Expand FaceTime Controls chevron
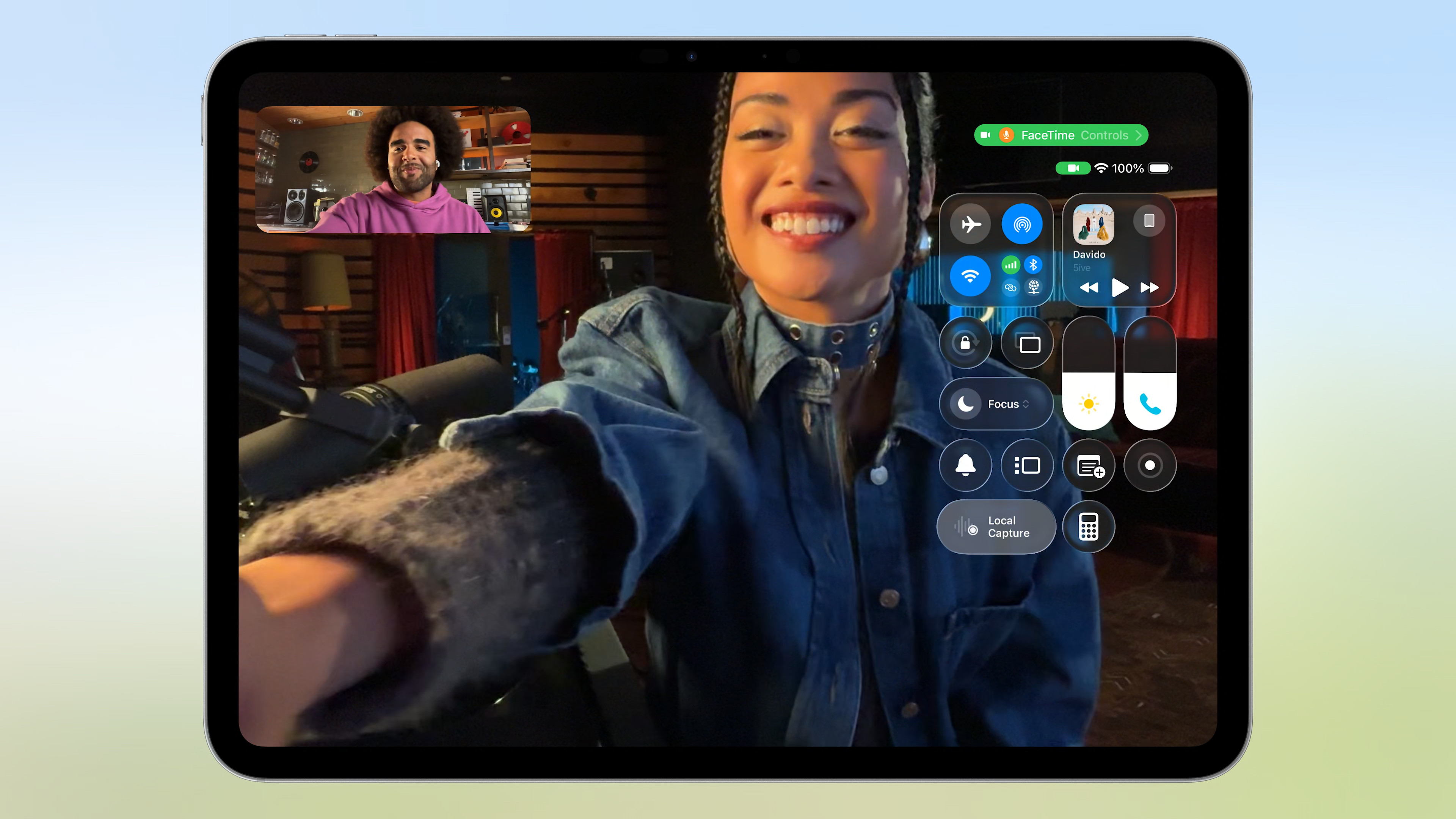 pos(1139,135)
